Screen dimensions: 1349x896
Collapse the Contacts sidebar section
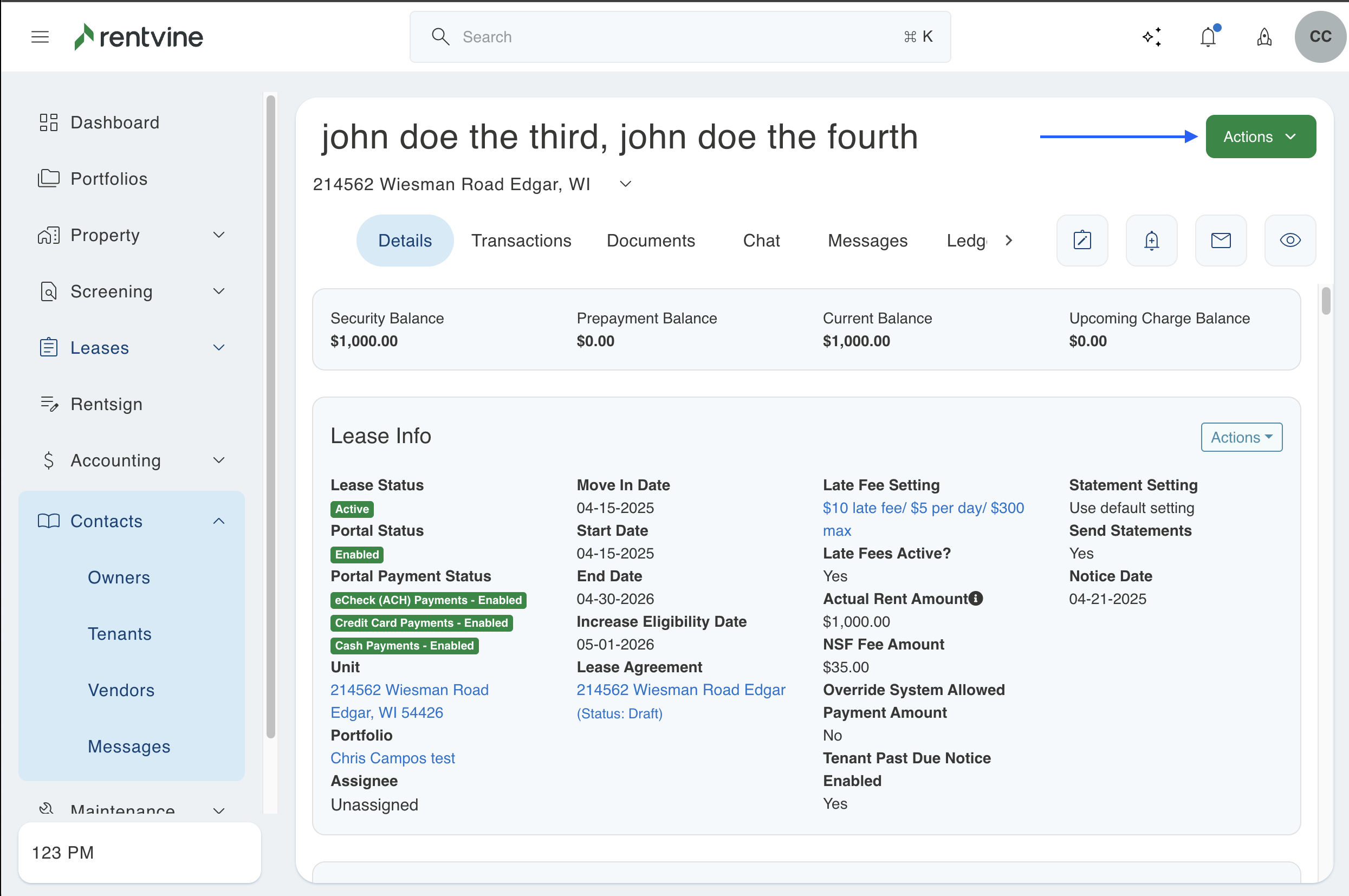pos(219,521)
